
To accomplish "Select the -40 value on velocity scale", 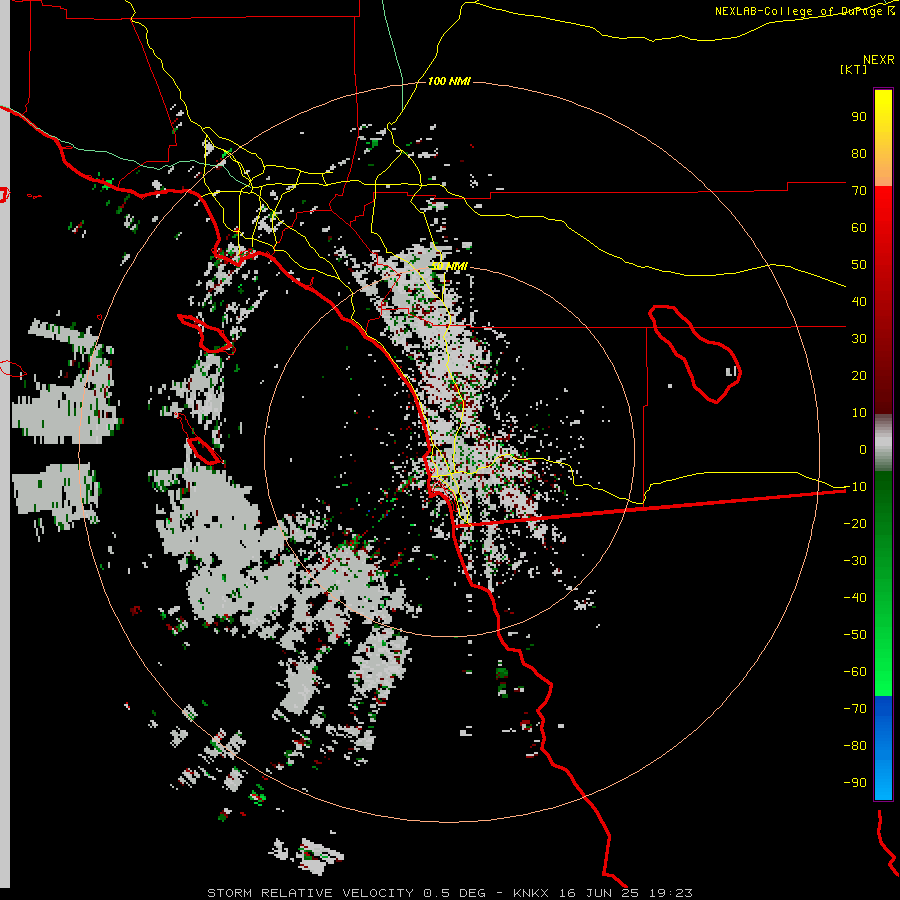I will click(x=855, y=598).
